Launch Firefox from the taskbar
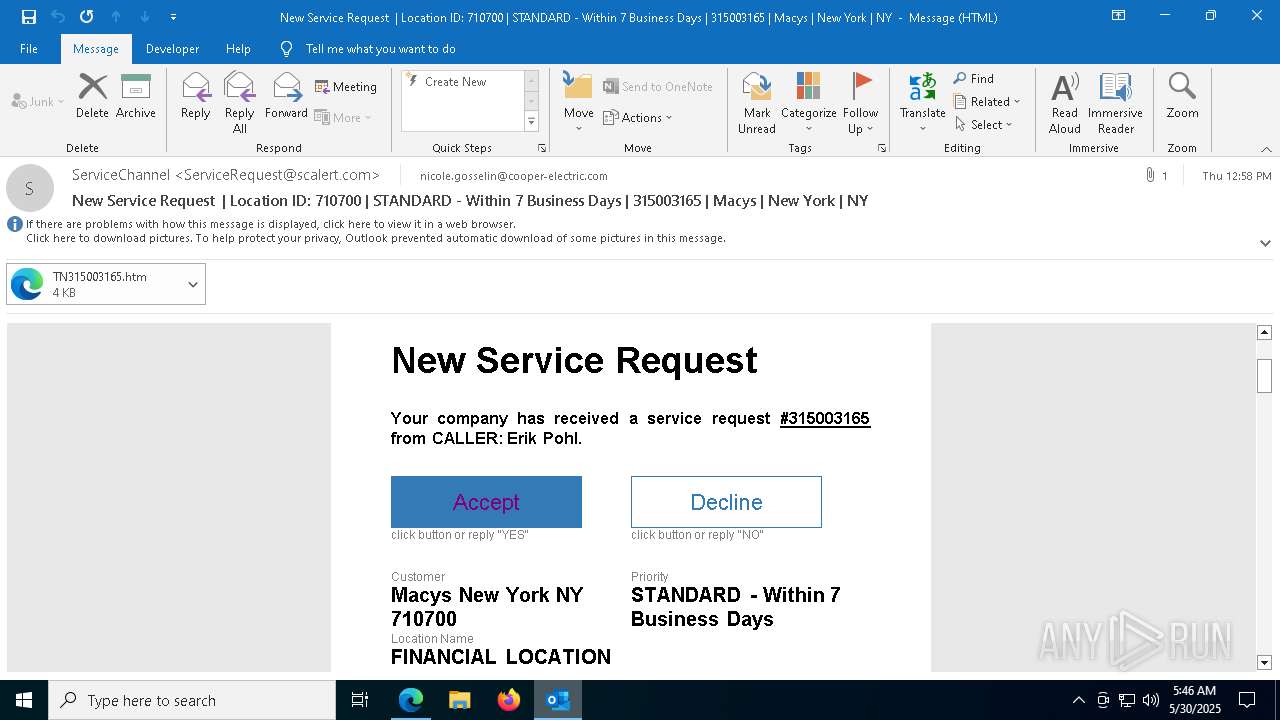 pyautogui.click(x=509, y=700)
